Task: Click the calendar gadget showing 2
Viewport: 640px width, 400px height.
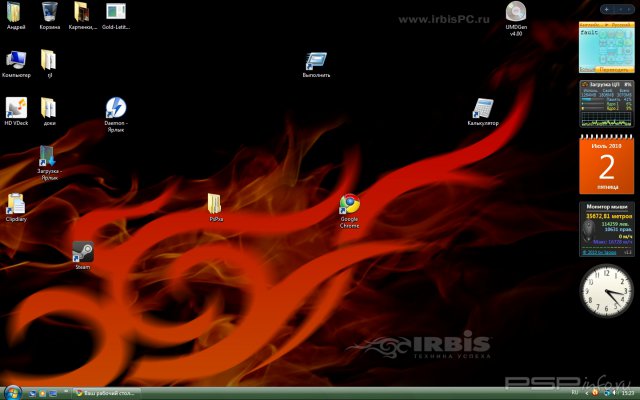Action: tap(606, 165)
